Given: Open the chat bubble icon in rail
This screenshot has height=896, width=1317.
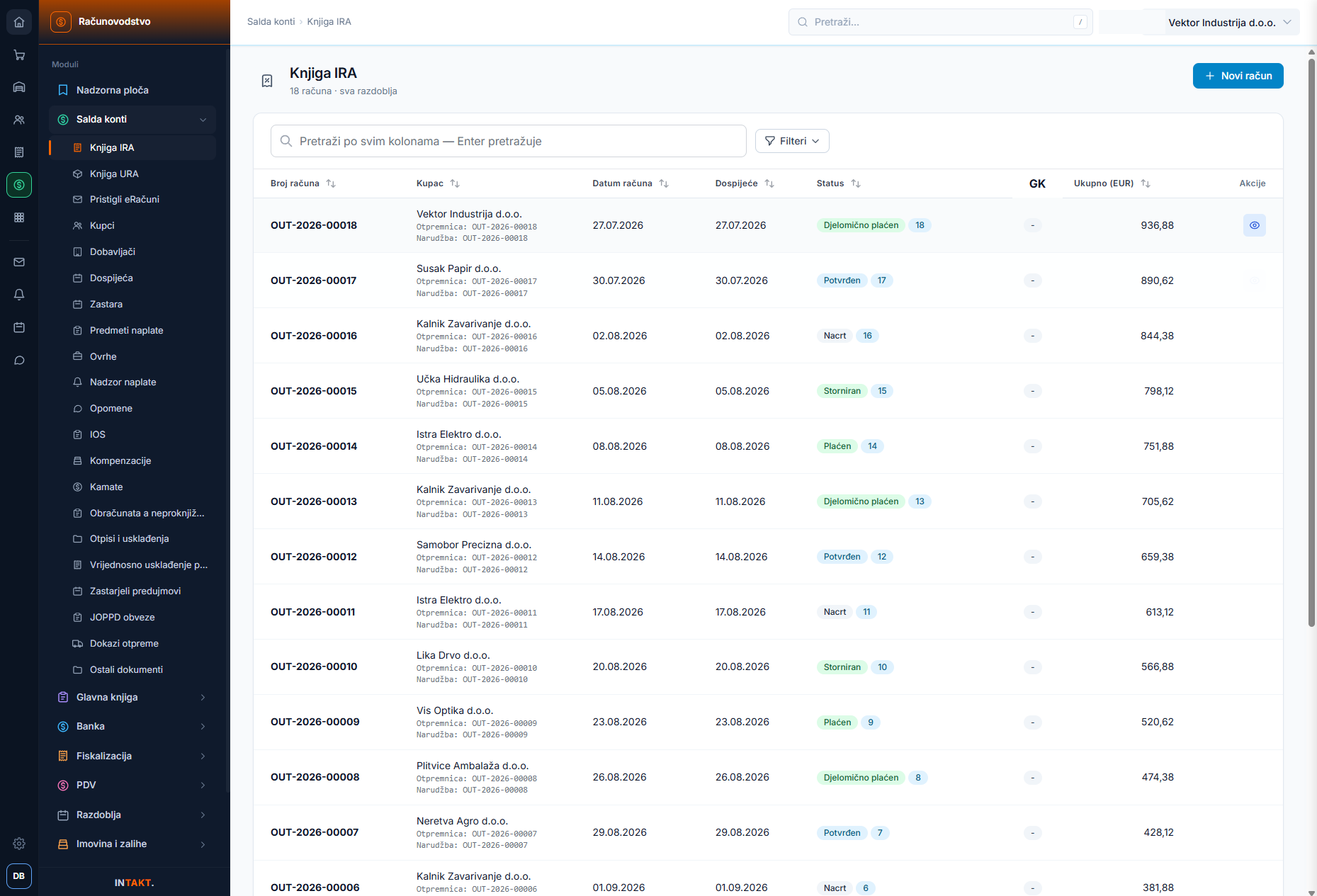Looking at the screenshot, I should (19, 360).
